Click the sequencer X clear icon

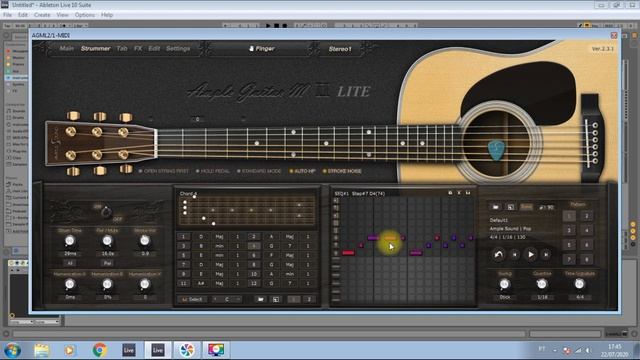click(x=459, y=193)
